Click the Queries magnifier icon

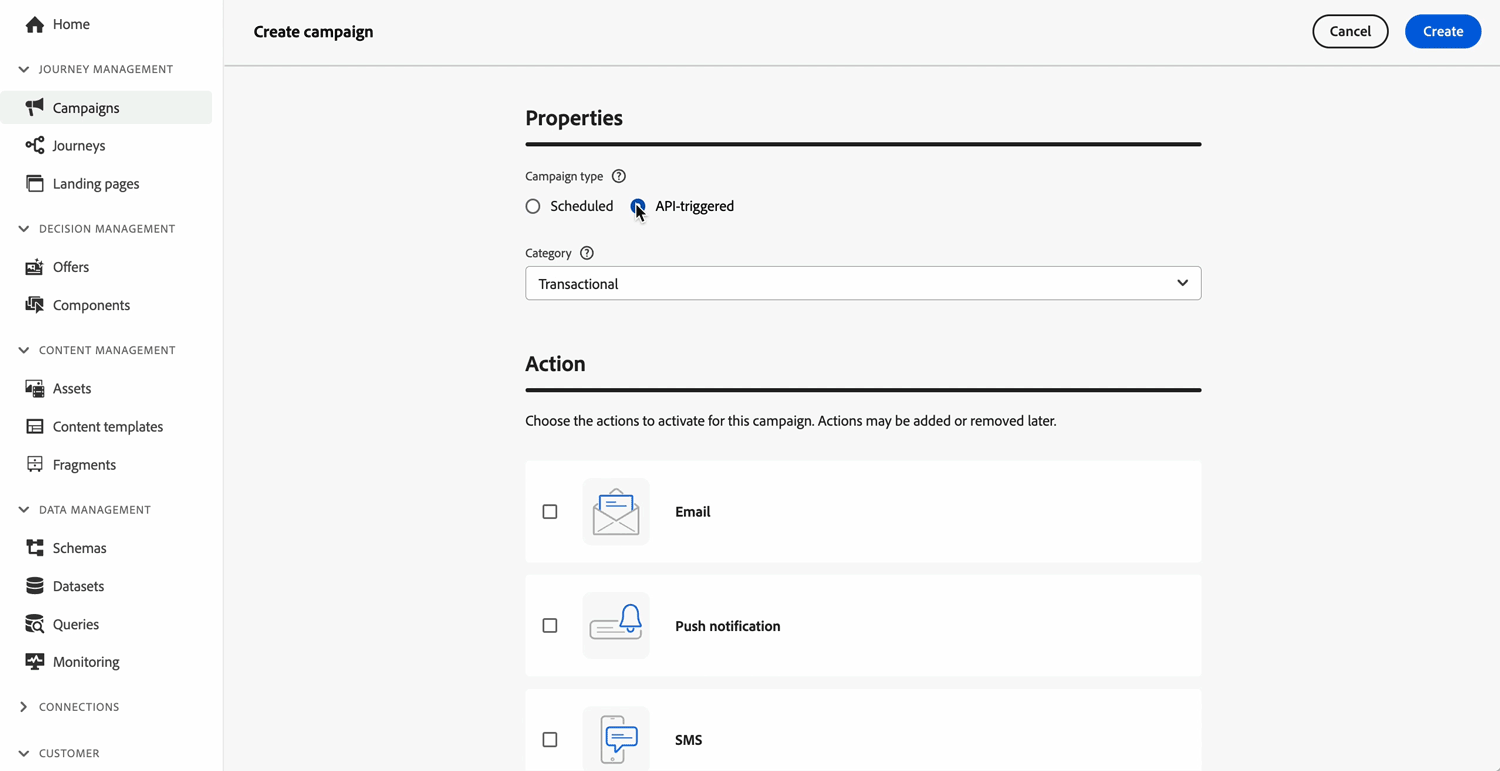coord(35,624)
